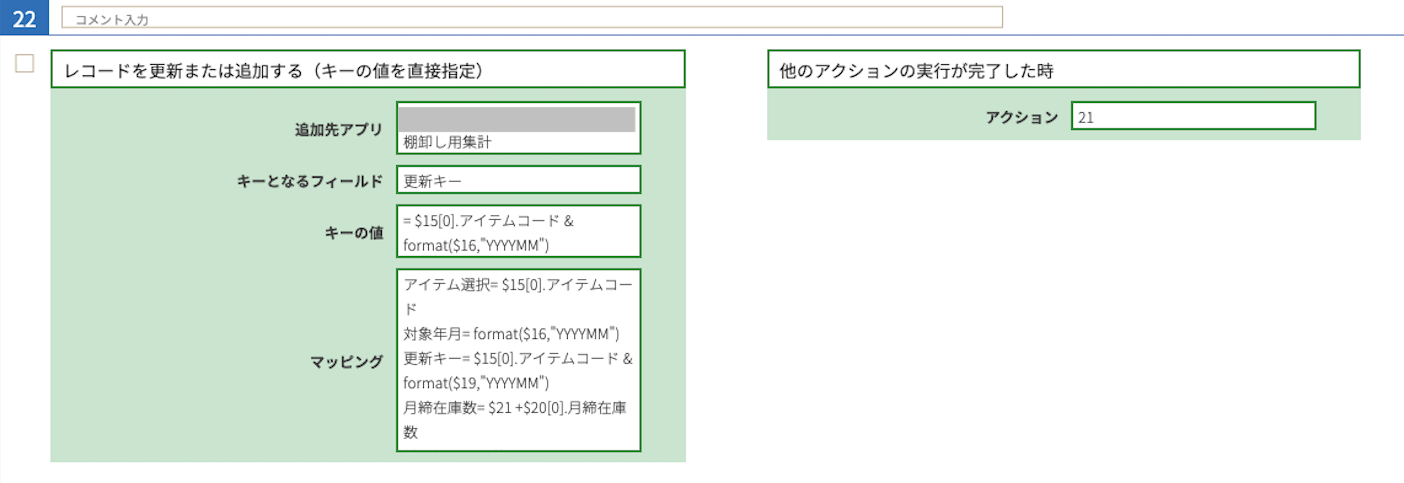The height and width of the screenshot is (483, 1404).
Task: Click the アイテム選択 mapping line
Action: 517,284
